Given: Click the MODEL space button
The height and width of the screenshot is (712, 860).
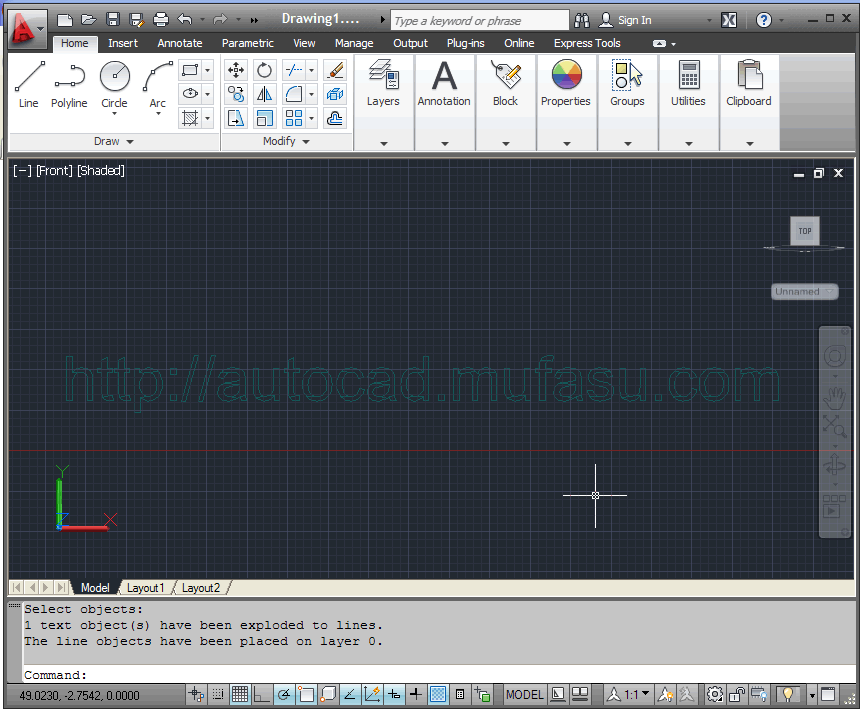Looking at the screenshot, I should click(x=524, y=695).
